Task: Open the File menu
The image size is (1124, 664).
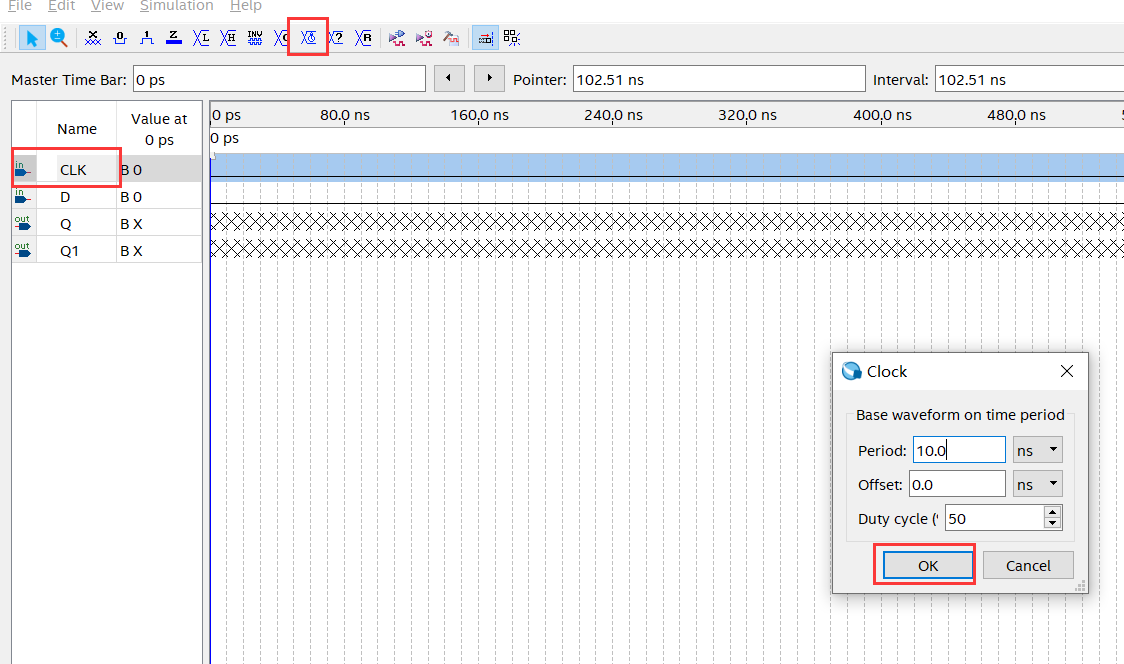Action: (20, 6)
